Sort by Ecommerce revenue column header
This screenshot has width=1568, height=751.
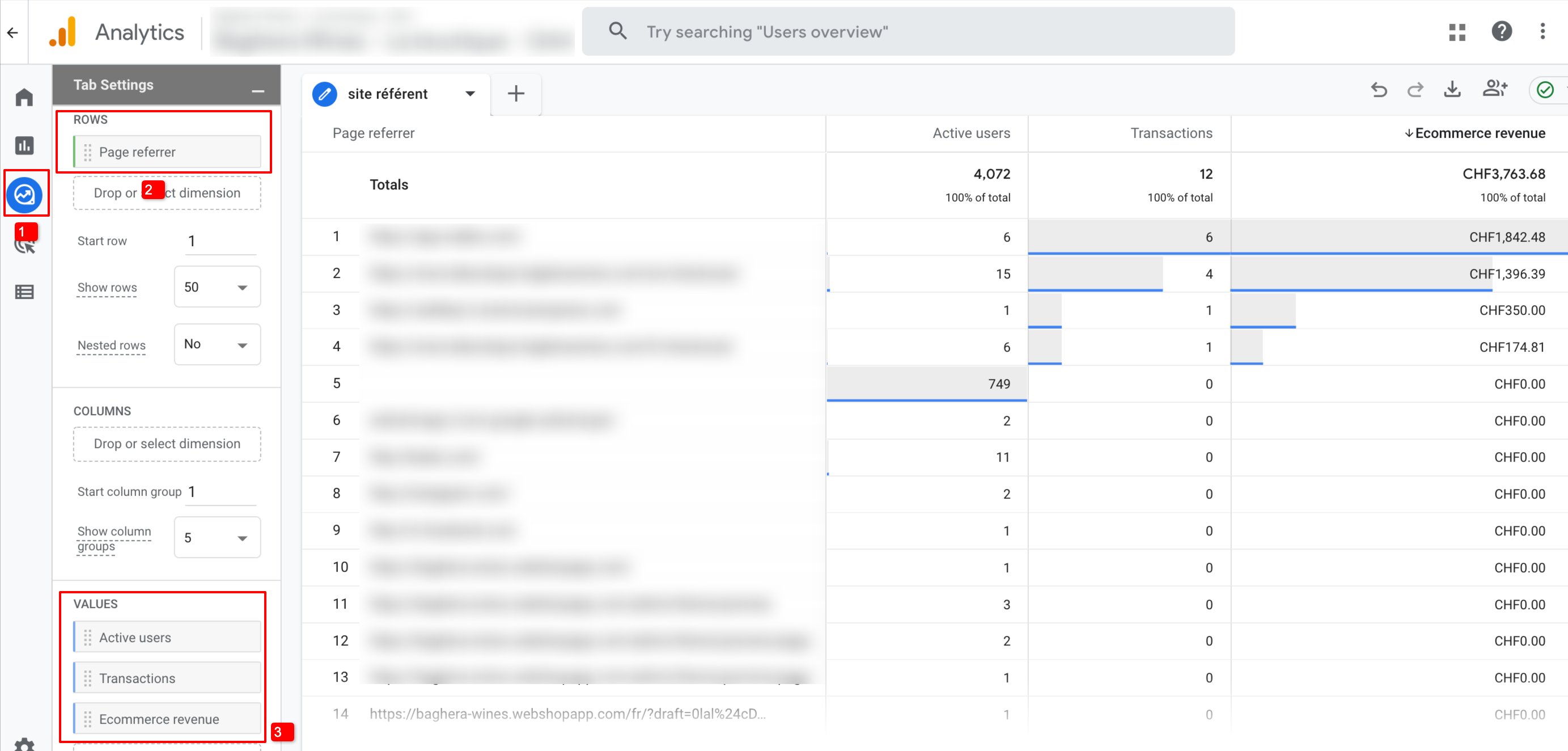pyautogui.click(x=1479, y=133)
